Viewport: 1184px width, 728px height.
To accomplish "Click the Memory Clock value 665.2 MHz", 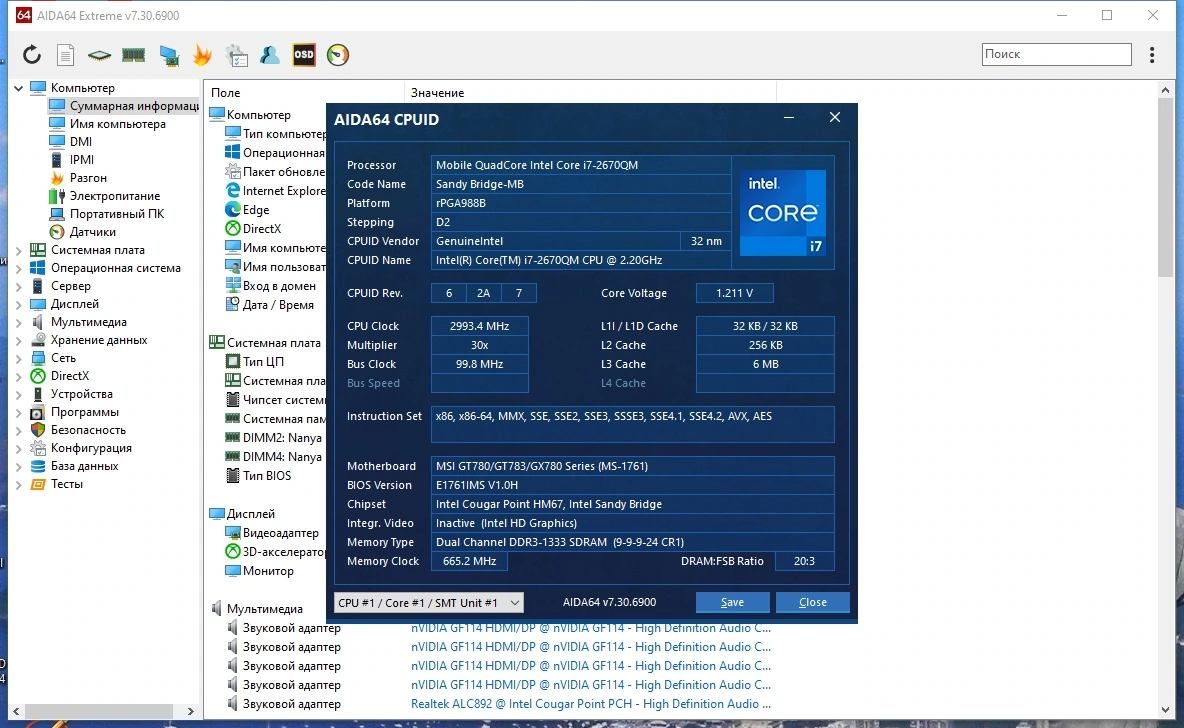I will tap(470, 561).
